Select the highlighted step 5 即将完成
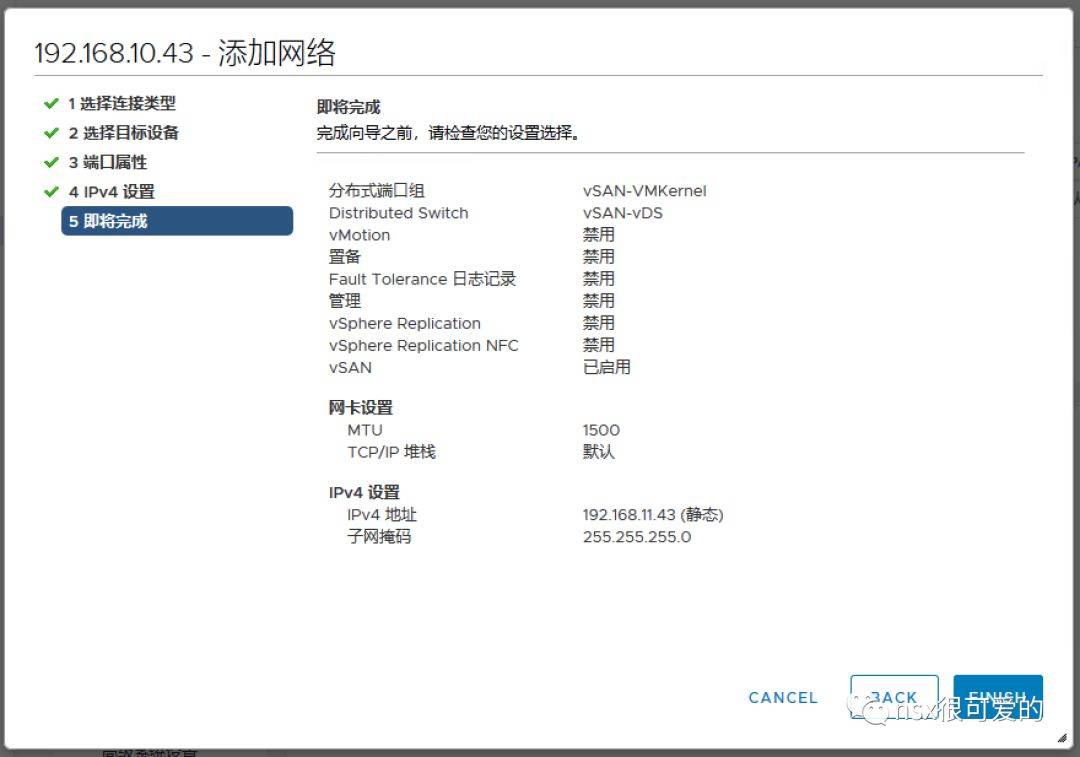The width and height of the screenshot is (1080, 757). coord(176,221)
